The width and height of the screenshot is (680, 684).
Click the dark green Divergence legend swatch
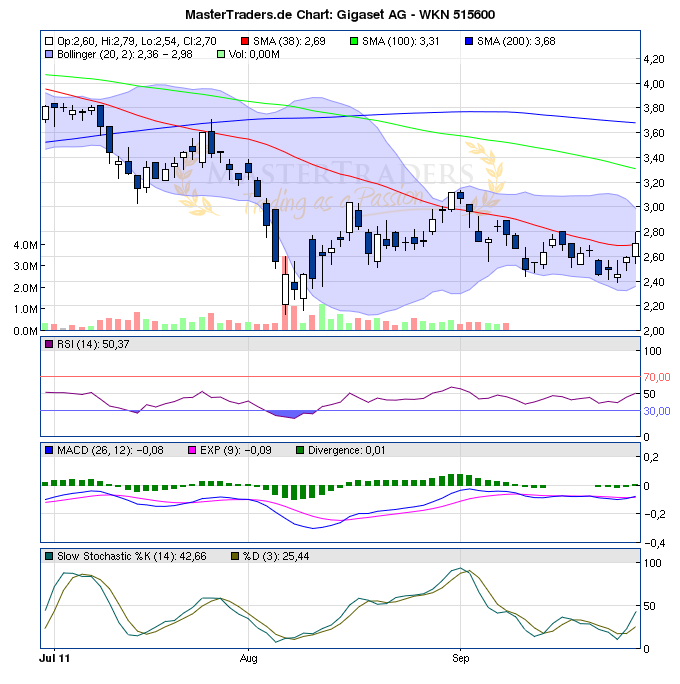tap(300, 450)
